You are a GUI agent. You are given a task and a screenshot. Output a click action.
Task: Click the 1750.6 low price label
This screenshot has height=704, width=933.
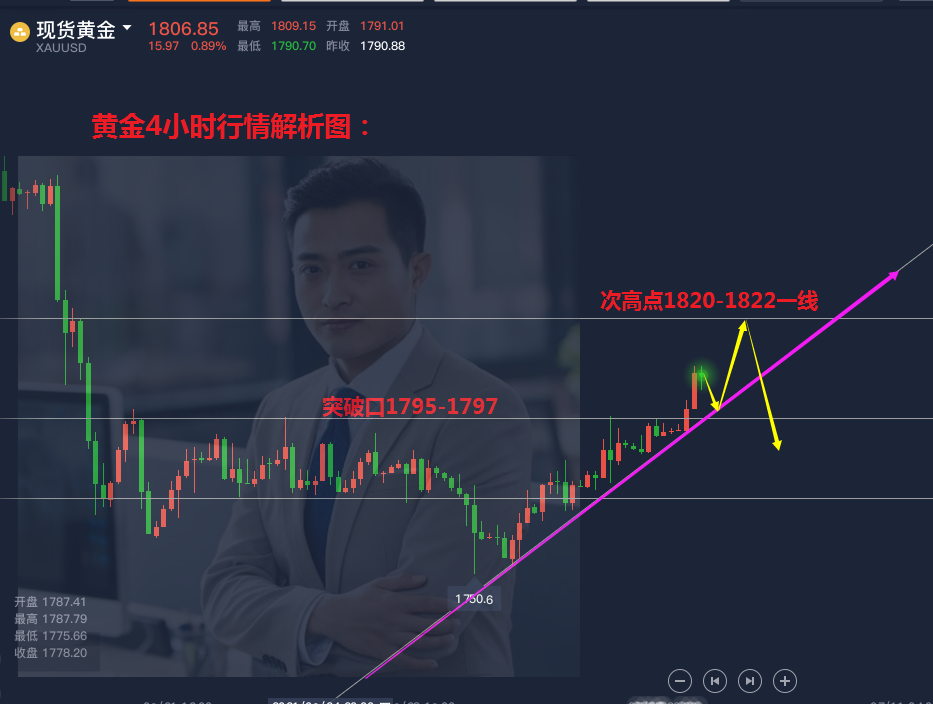(x=474, y=599)
